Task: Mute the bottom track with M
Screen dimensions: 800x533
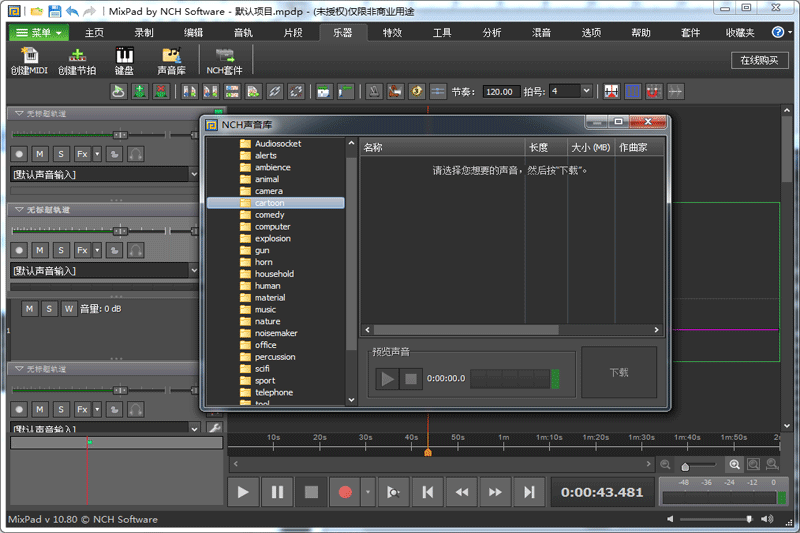Action: pos(40,410)
